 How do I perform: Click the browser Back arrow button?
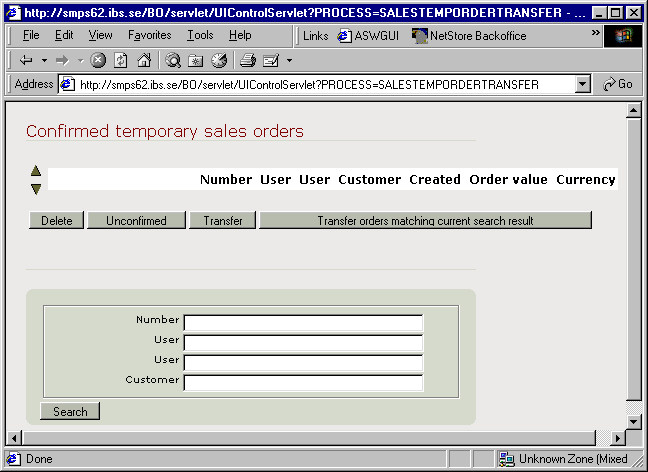[26, 60]
